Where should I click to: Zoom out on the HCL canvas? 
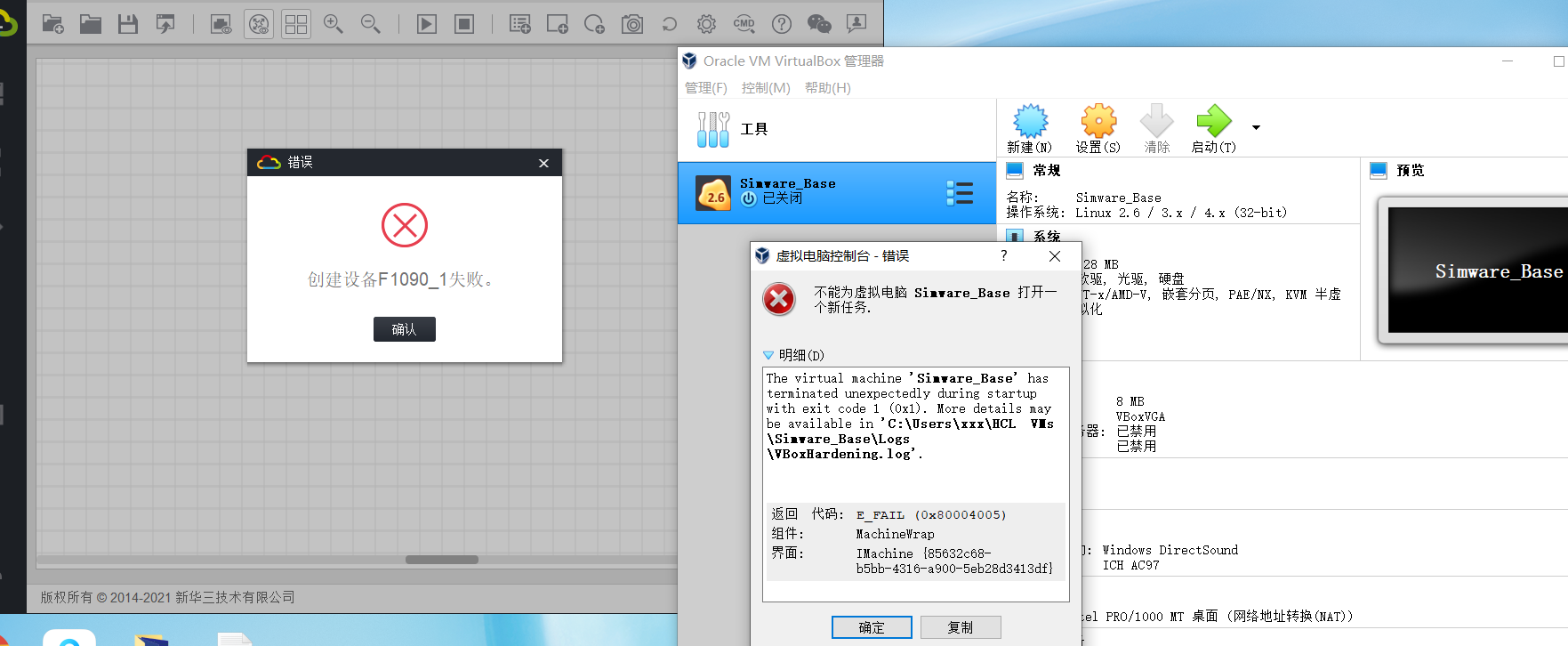click(x=371, y=24)
